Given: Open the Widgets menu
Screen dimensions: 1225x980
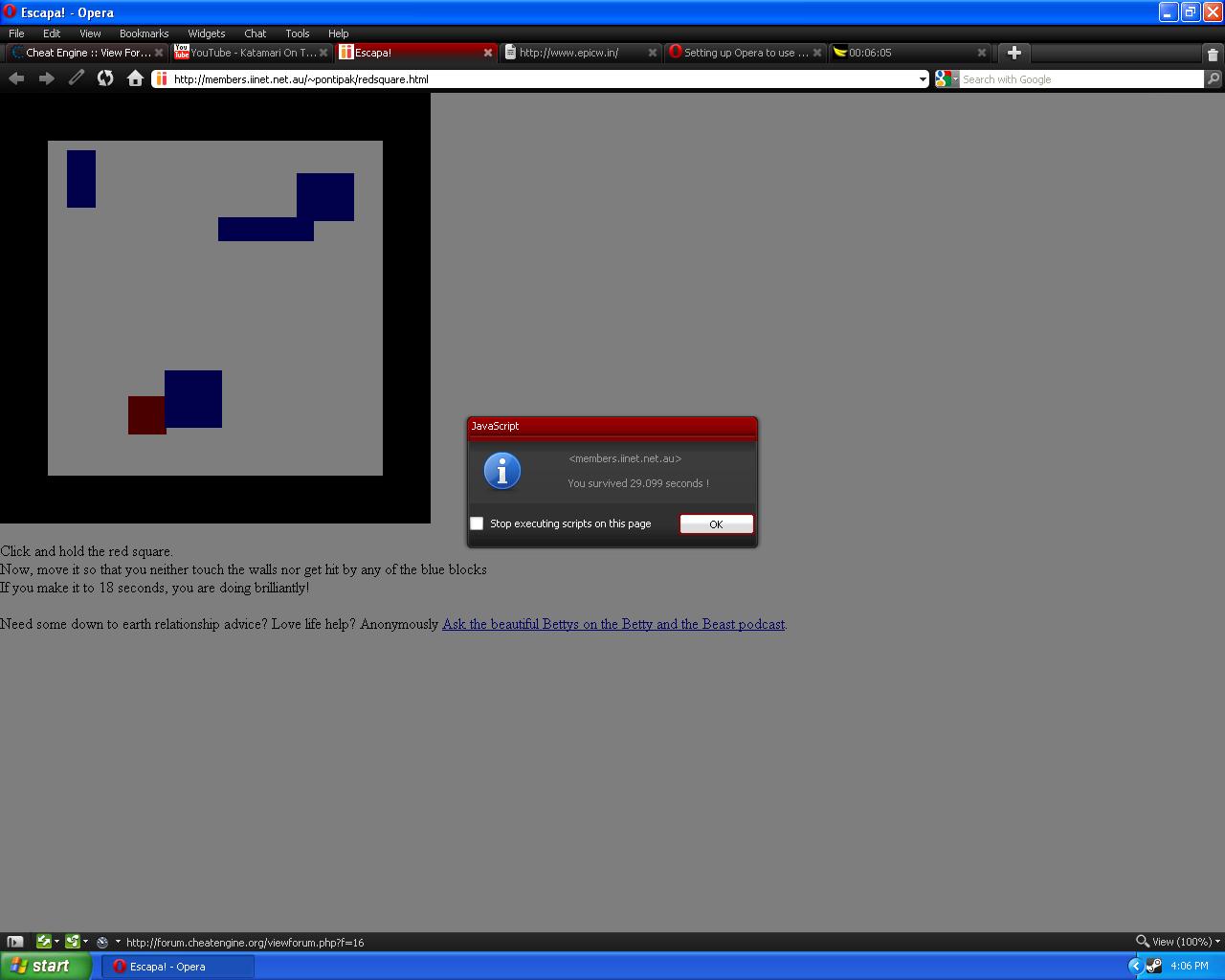Looking at the screenshot, I should tap(206, 33).
